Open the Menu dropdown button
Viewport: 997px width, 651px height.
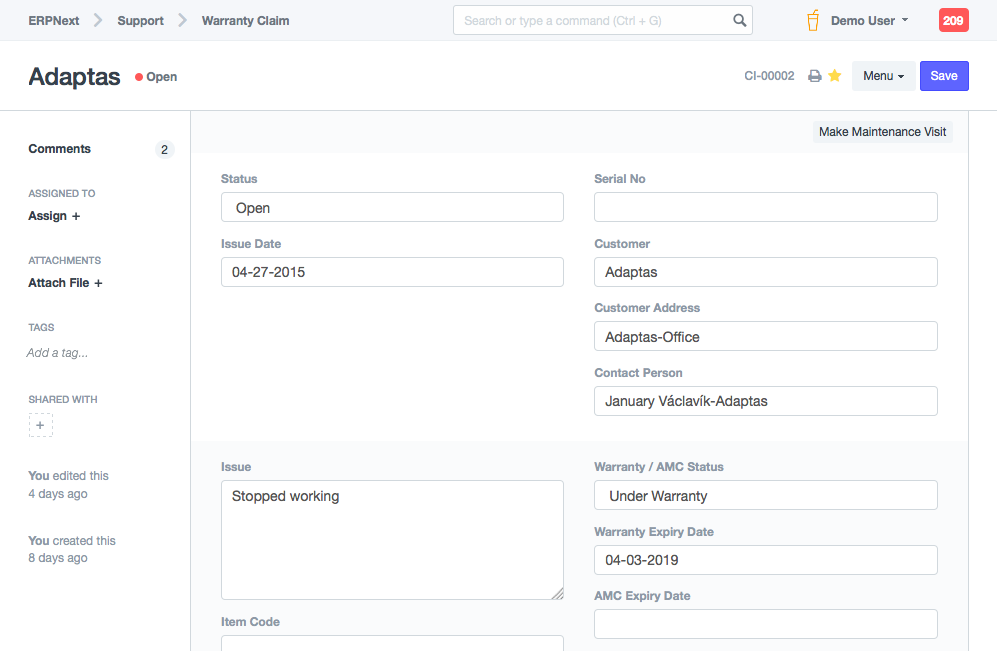(x=883, y=76)
